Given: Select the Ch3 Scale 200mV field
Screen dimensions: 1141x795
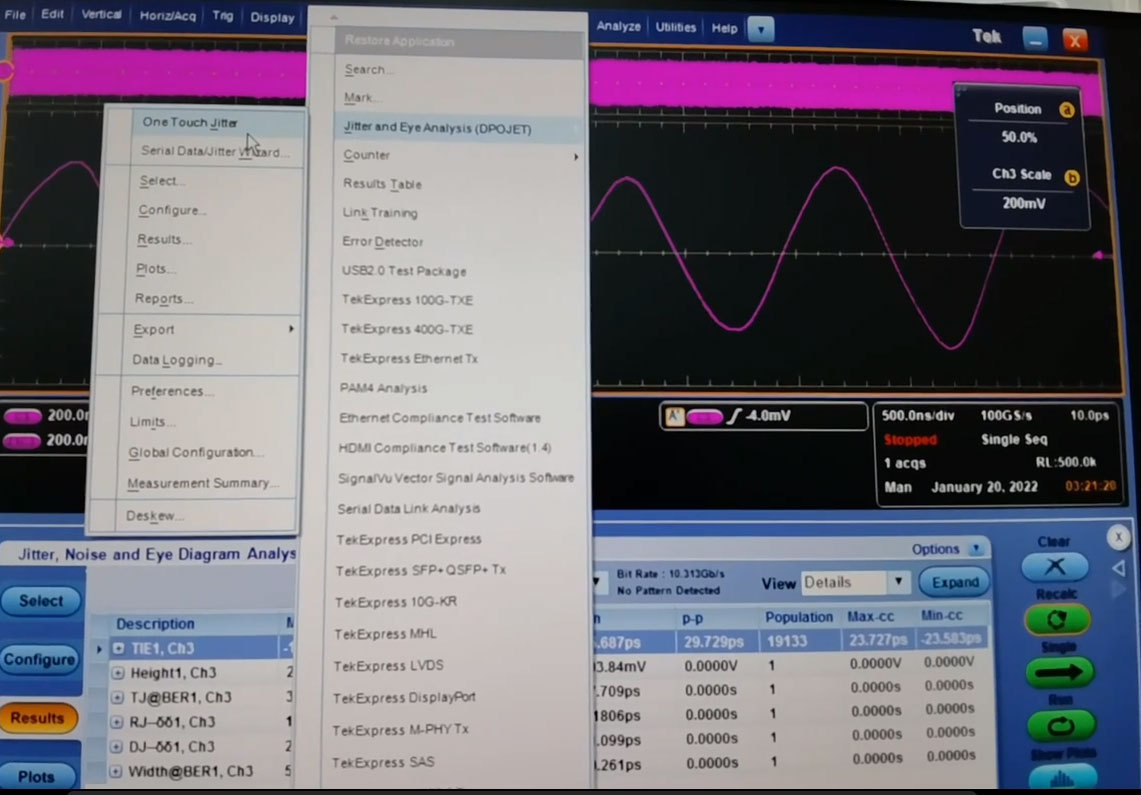Looking at the screenshot, I should coord(1020,202).
